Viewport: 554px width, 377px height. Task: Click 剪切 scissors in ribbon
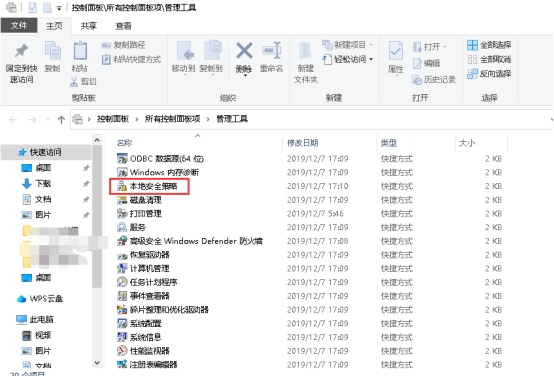click(x=83, y=82)
